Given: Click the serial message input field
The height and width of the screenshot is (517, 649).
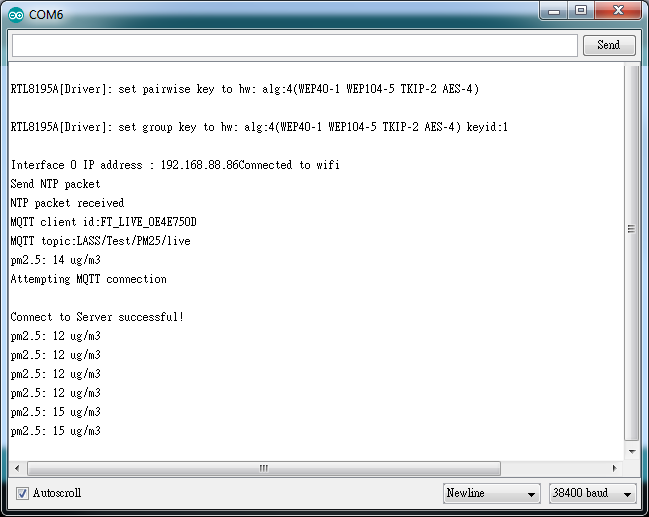Looking at the screenshot, I should [x=295, y=46].
